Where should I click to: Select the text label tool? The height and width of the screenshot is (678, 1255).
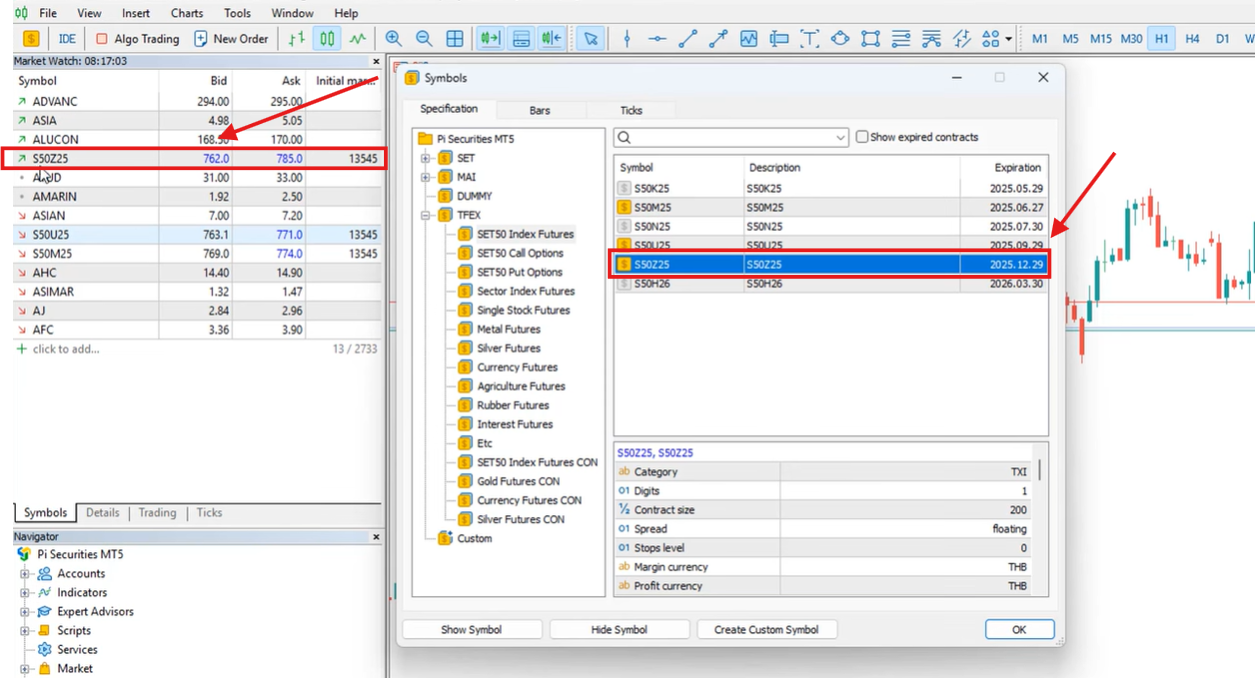[x=810, y=39]
